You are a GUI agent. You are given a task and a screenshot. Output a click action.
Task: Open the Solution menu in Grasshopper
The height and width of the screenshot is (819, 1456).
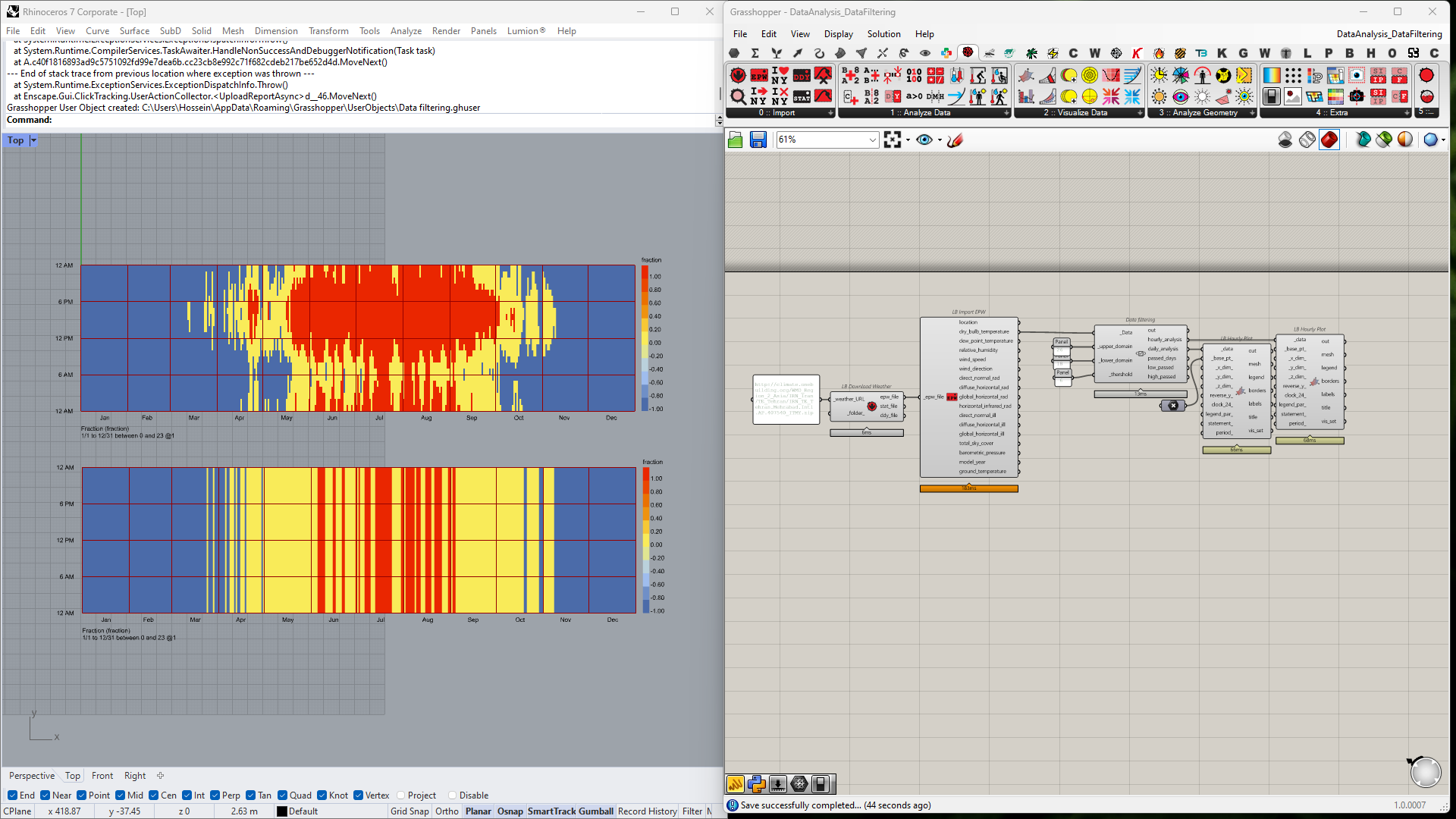[x=883, y=34]
